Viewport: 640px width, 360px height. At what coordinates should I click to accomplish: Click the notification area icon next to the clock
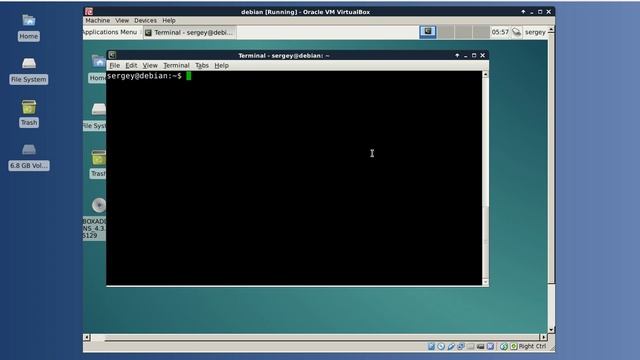click(516, 32)
